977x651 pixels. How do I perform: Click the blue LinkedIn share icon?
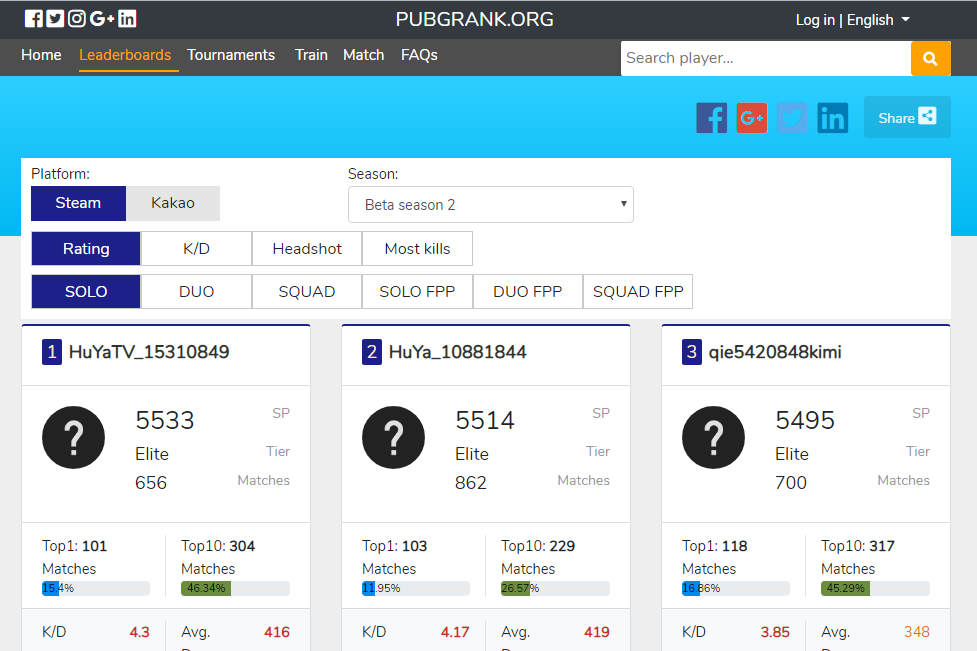832,117
